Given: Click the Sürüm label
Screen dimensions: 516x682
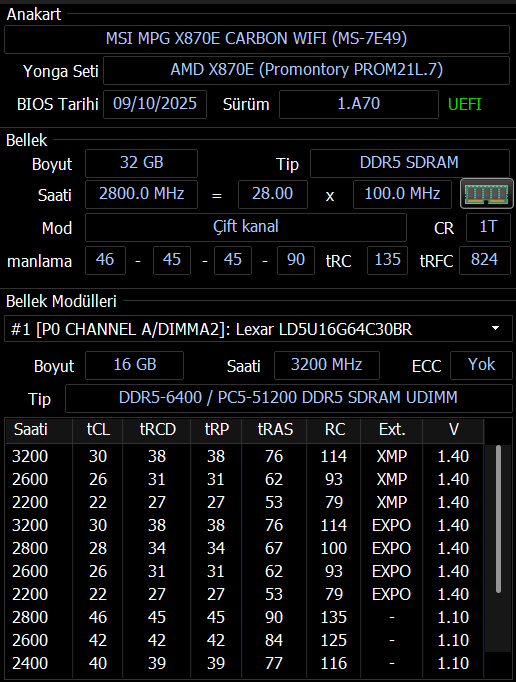Looking at the screenshot, I should [x=246, y=104].
